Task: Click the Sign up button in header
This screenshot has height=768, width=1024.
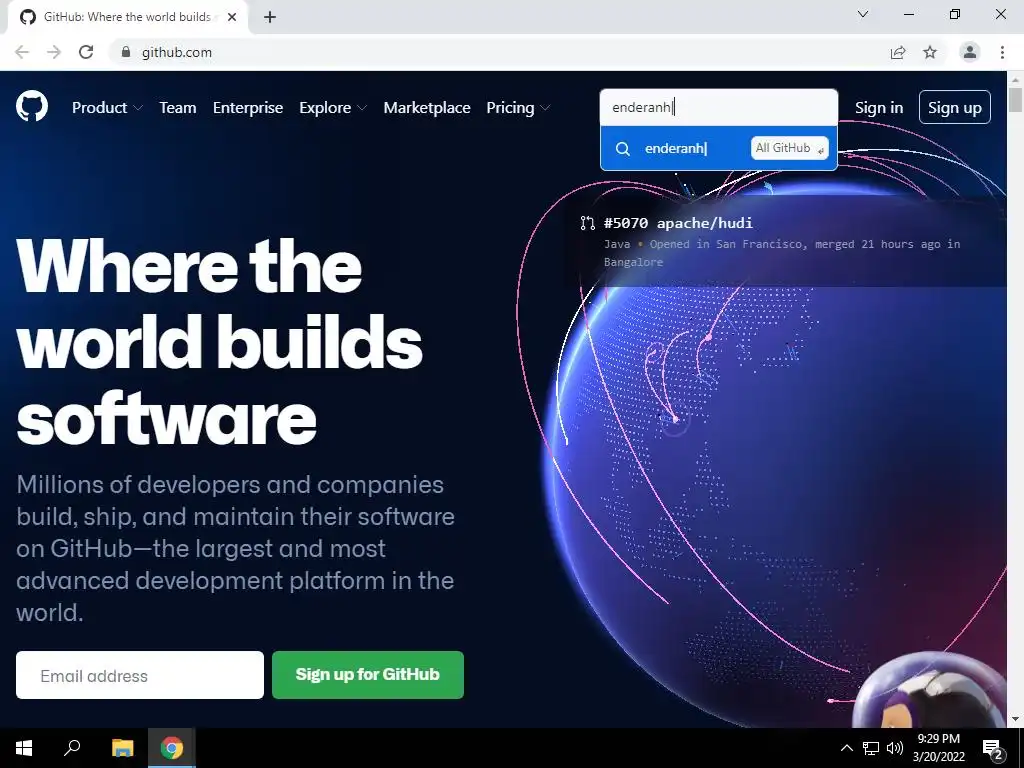Action: pos(955,107)
